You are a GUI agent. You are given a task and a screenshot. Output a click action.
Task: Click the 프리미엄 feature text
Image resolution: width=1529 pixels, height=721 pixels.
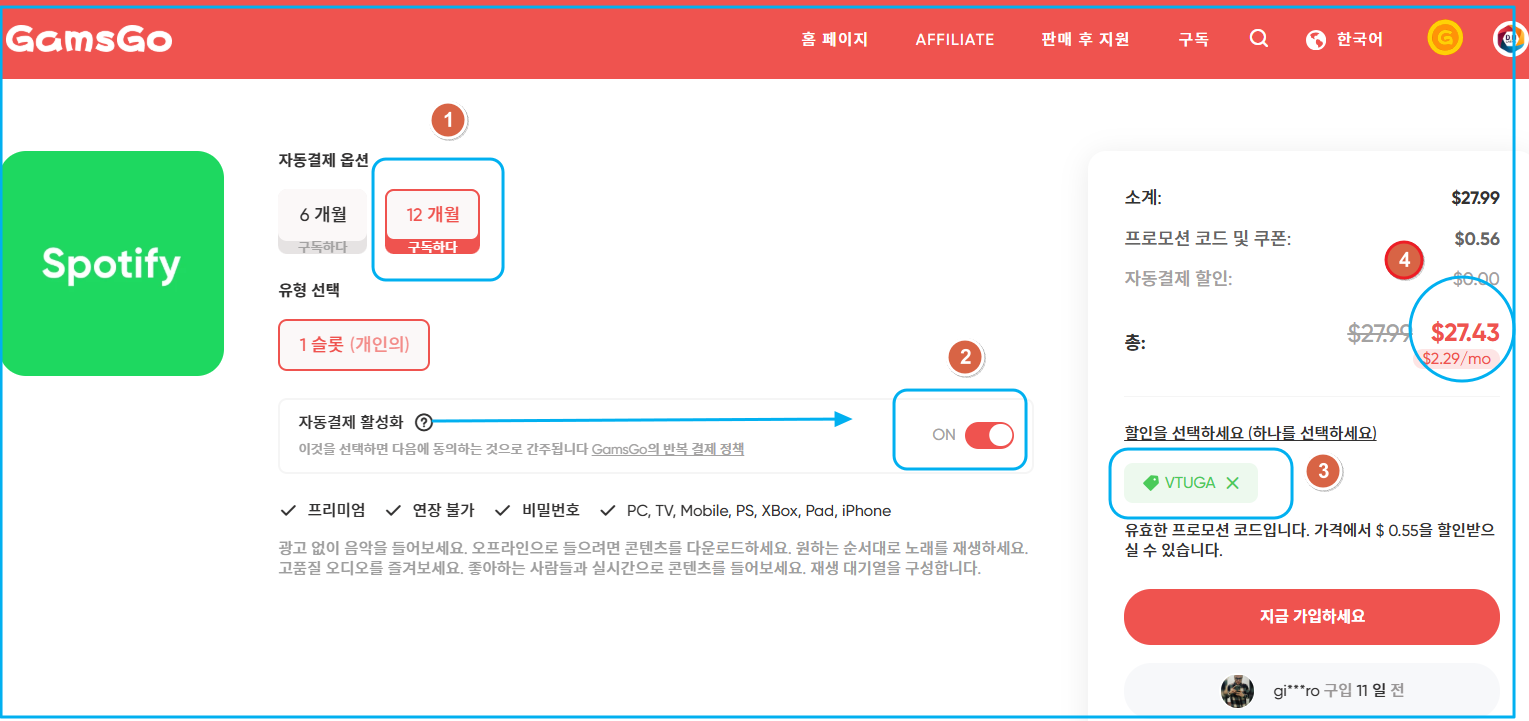[x=336, y=510]
